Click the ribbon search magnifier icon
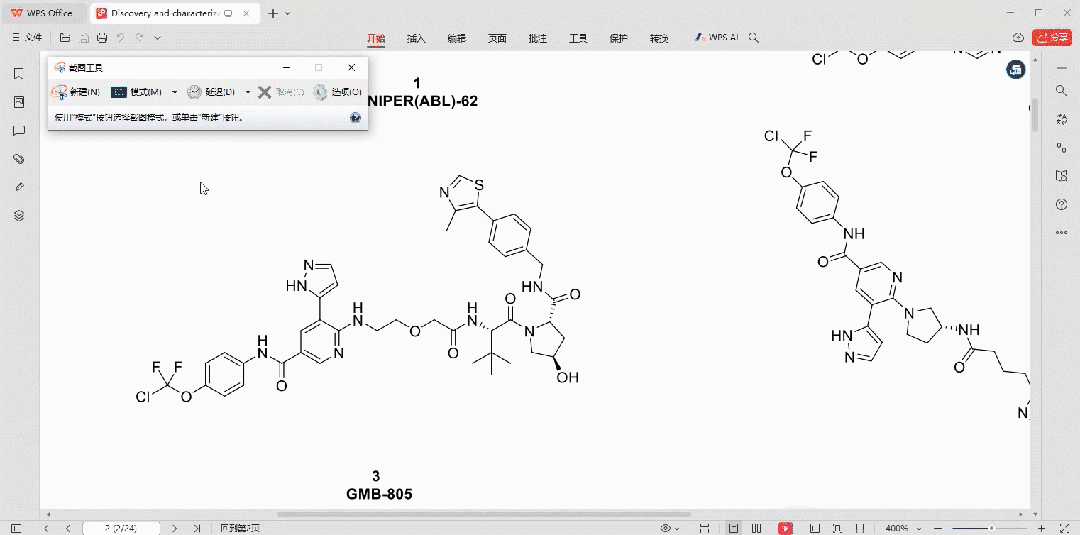This screenshot has width=1080, height=535. coord(754,38)
